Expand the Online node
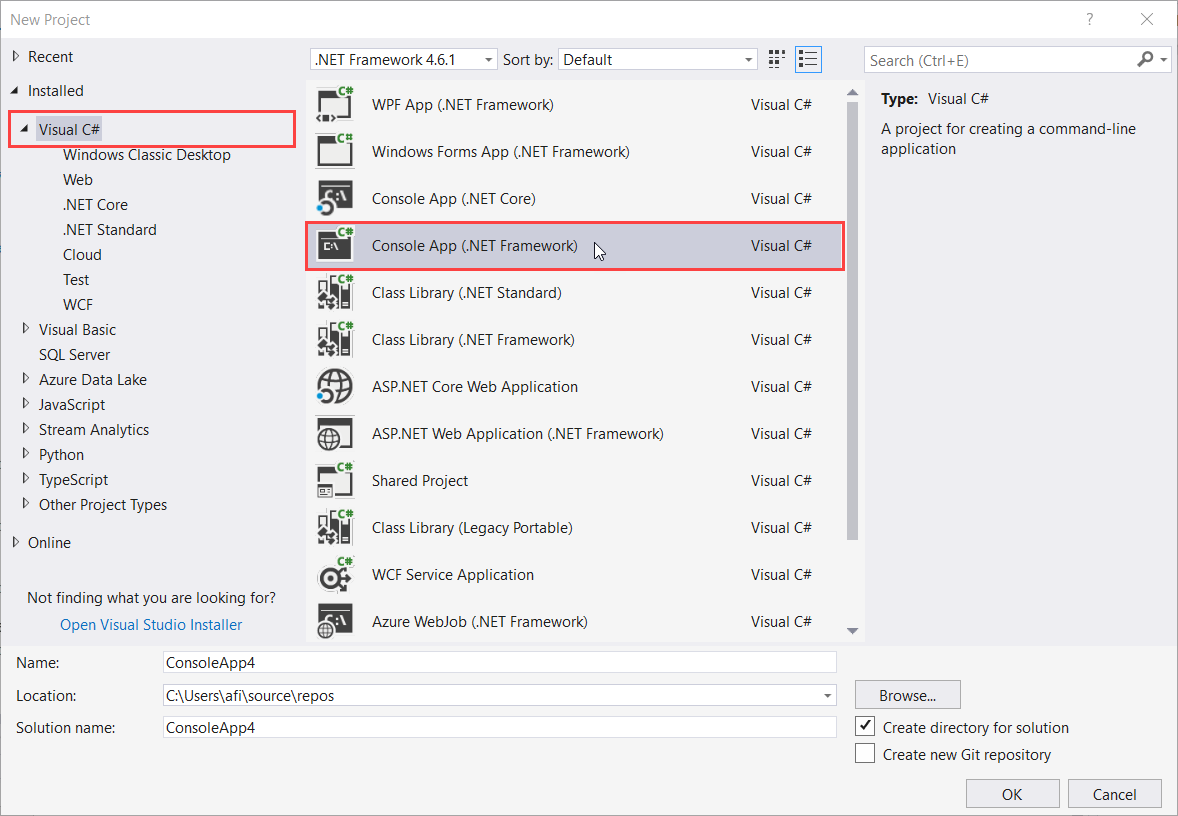1178x816 pixels. click(16, 542)
